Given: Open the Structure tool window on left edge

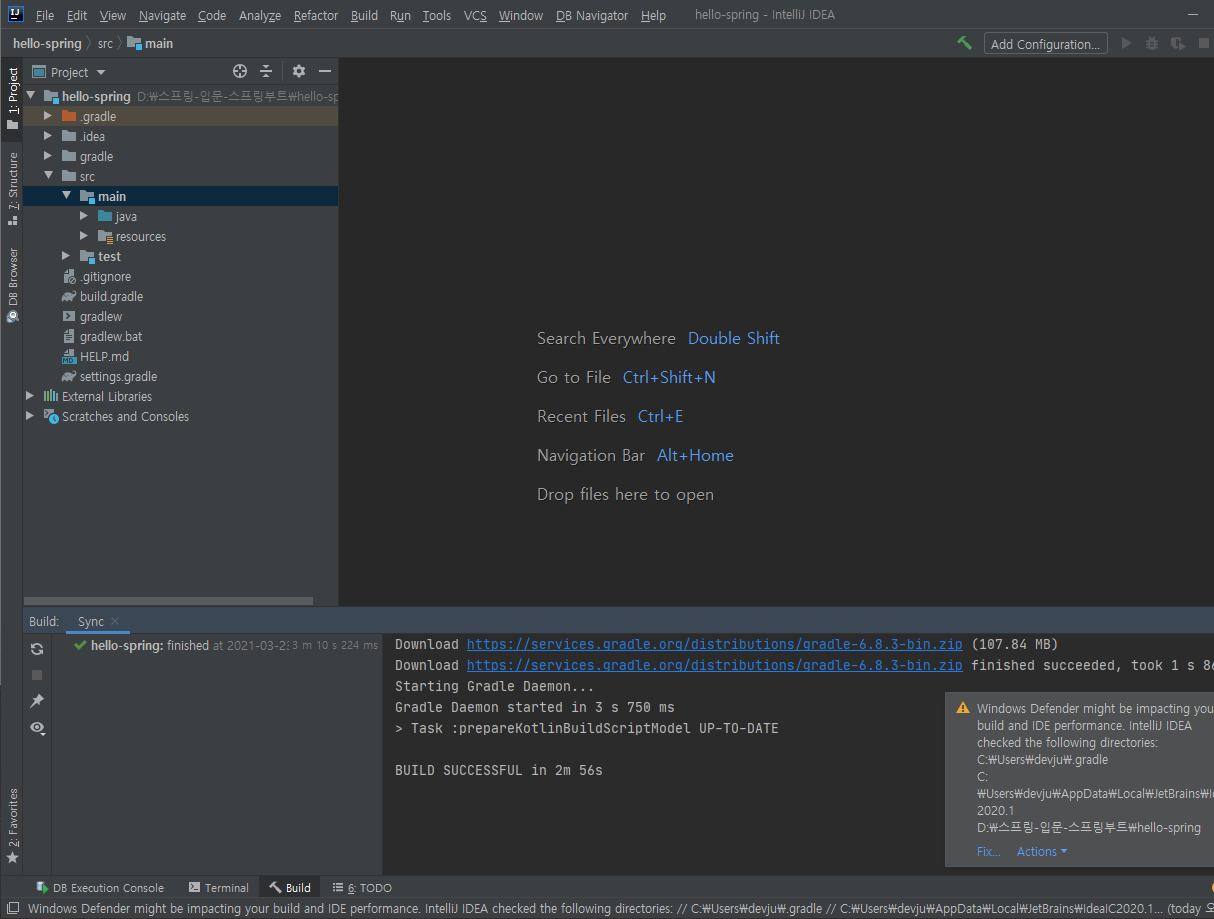Looking at the screenshot, I should pyautogui.click(x=12, y=188).
